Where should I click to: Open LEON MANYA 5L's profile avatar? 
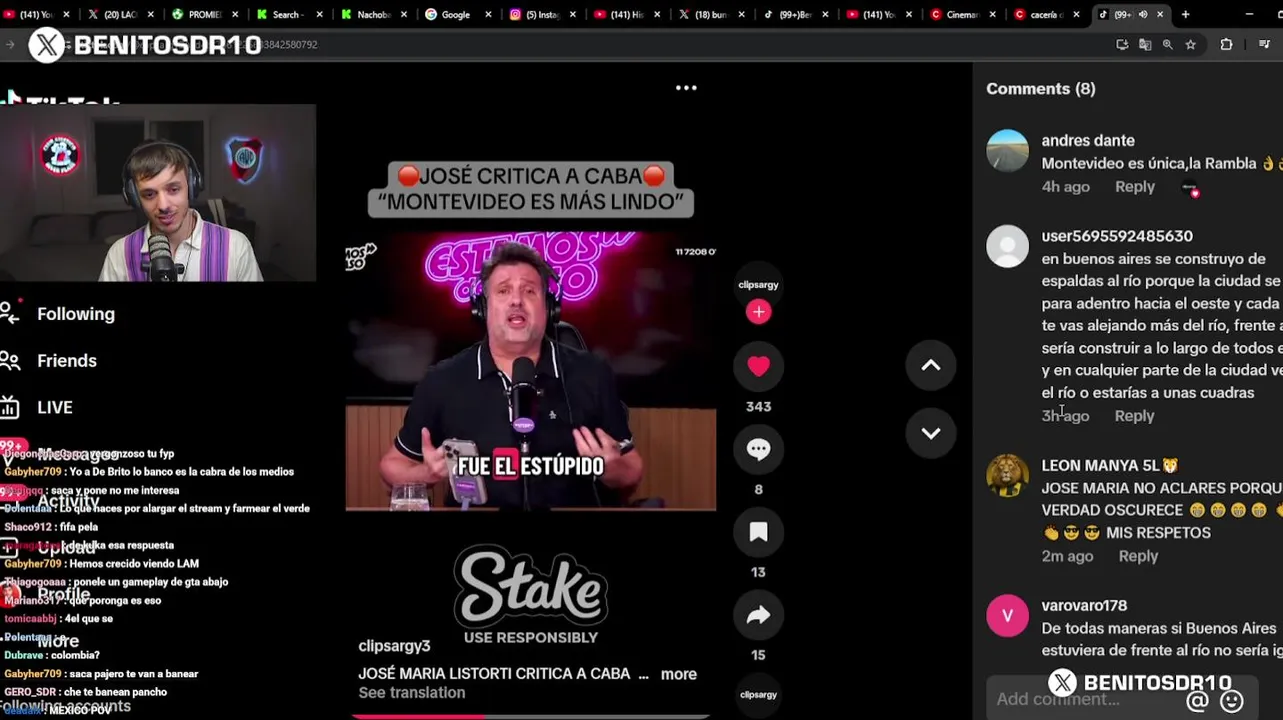[x=1007, y=476]
